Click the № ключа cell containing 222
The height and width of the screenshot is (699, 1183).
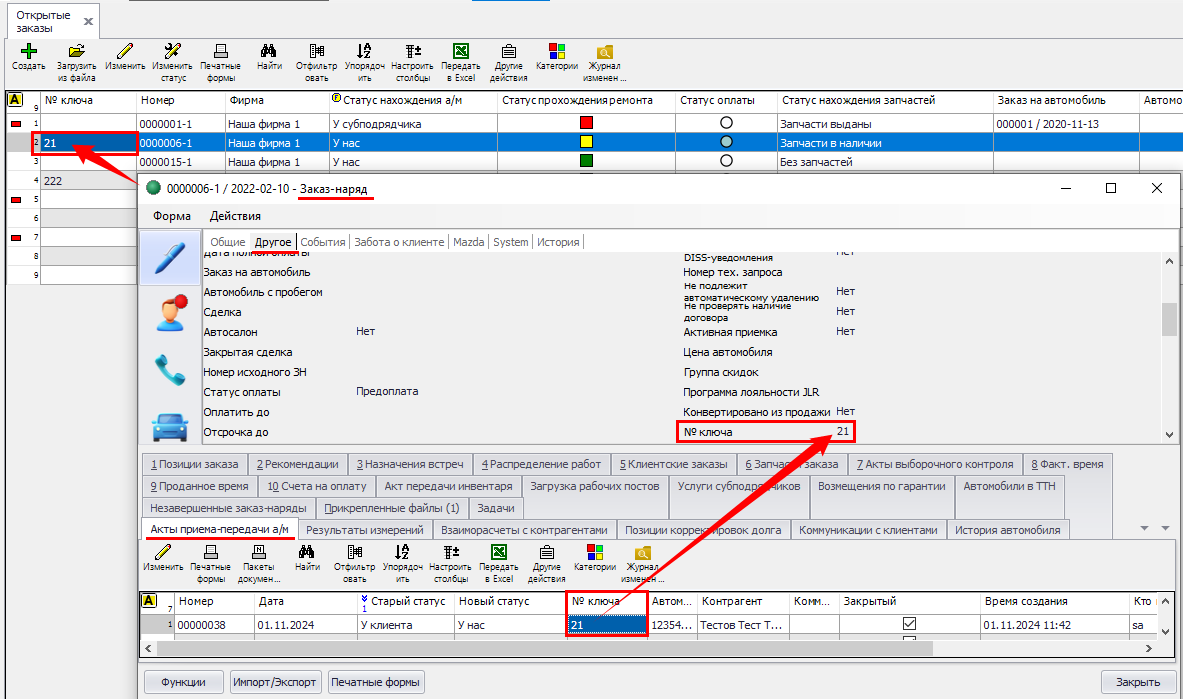click(x=88, y=181)
